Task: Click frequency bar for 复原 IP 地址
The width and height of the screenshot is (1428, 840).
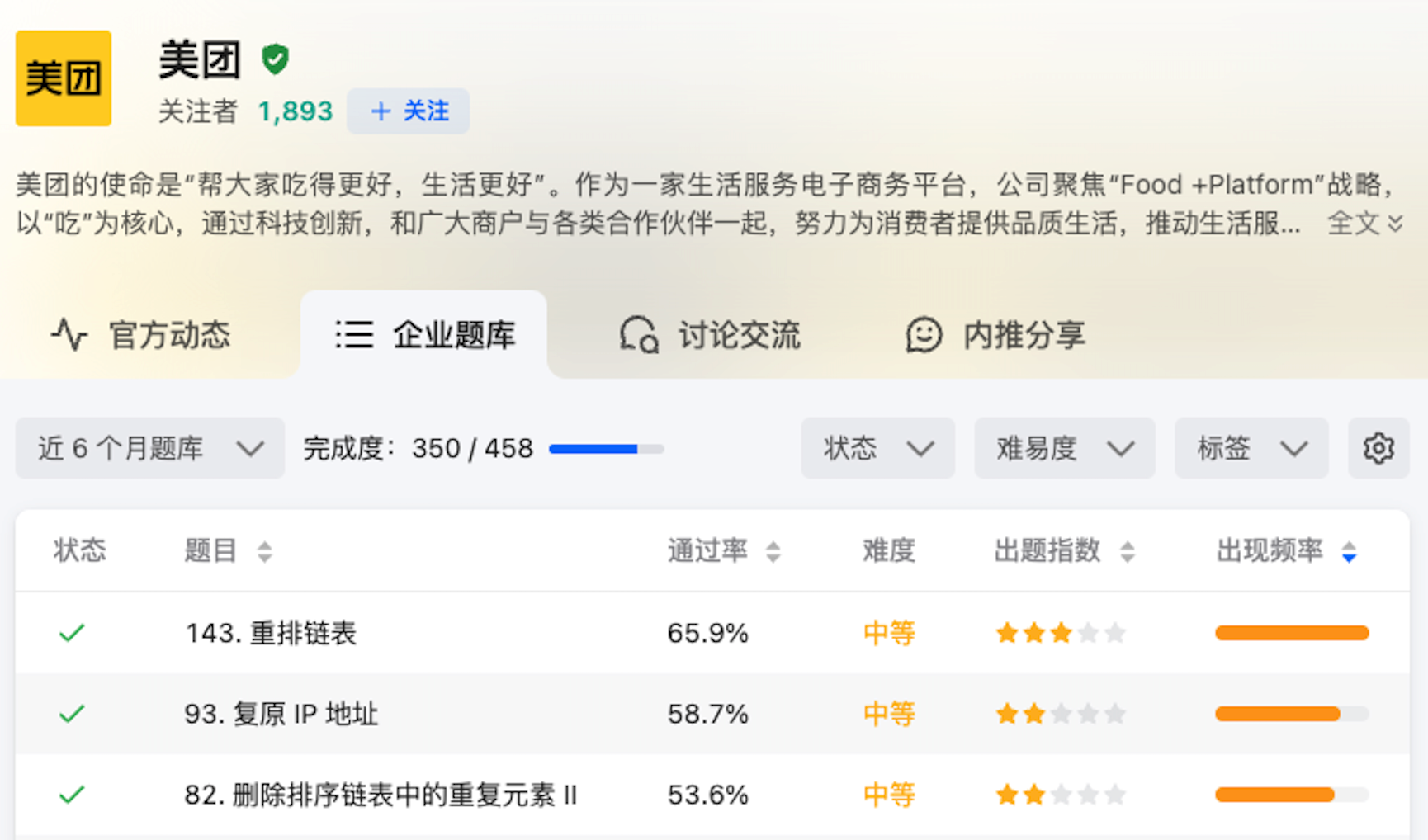Action: coord(1292,714)
